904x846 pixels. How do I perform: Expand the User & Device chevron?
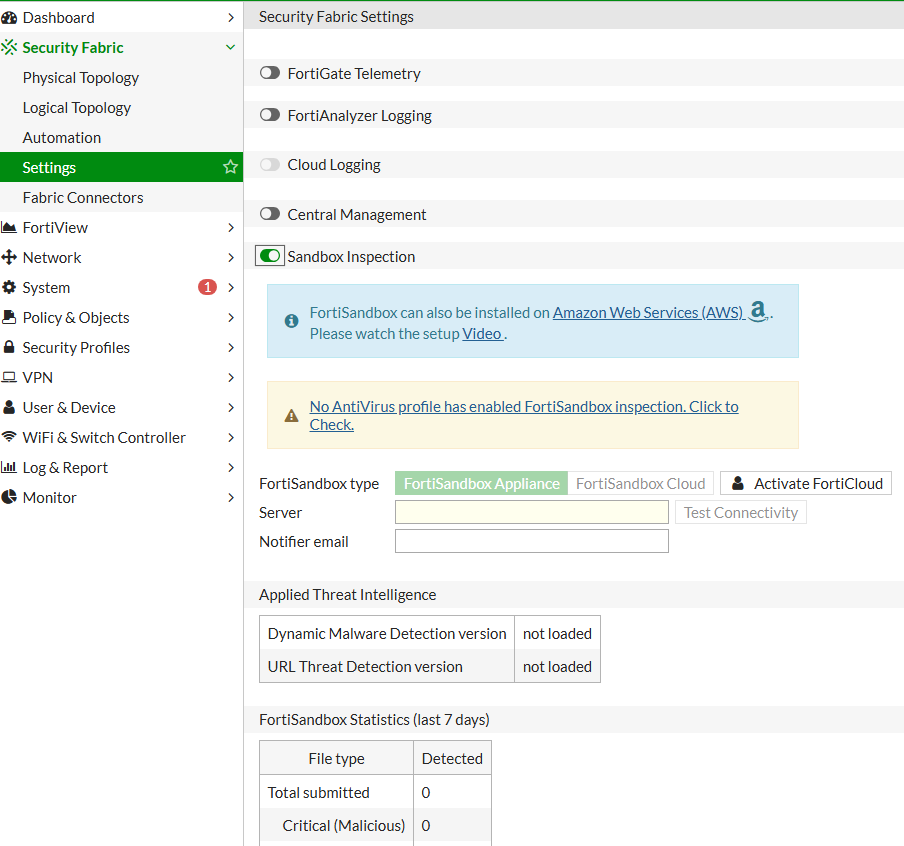pyautogui.click(x=231, y=407)
